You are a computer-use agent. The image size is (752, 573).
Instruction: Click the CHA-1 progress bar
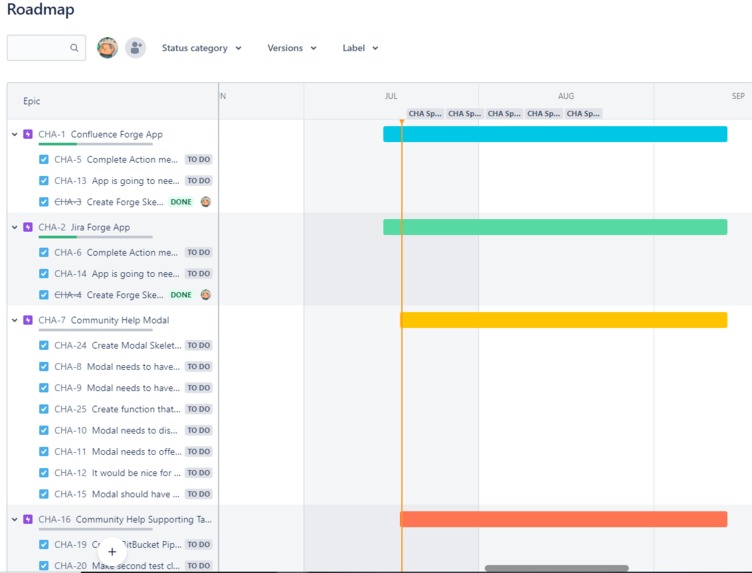95,144
